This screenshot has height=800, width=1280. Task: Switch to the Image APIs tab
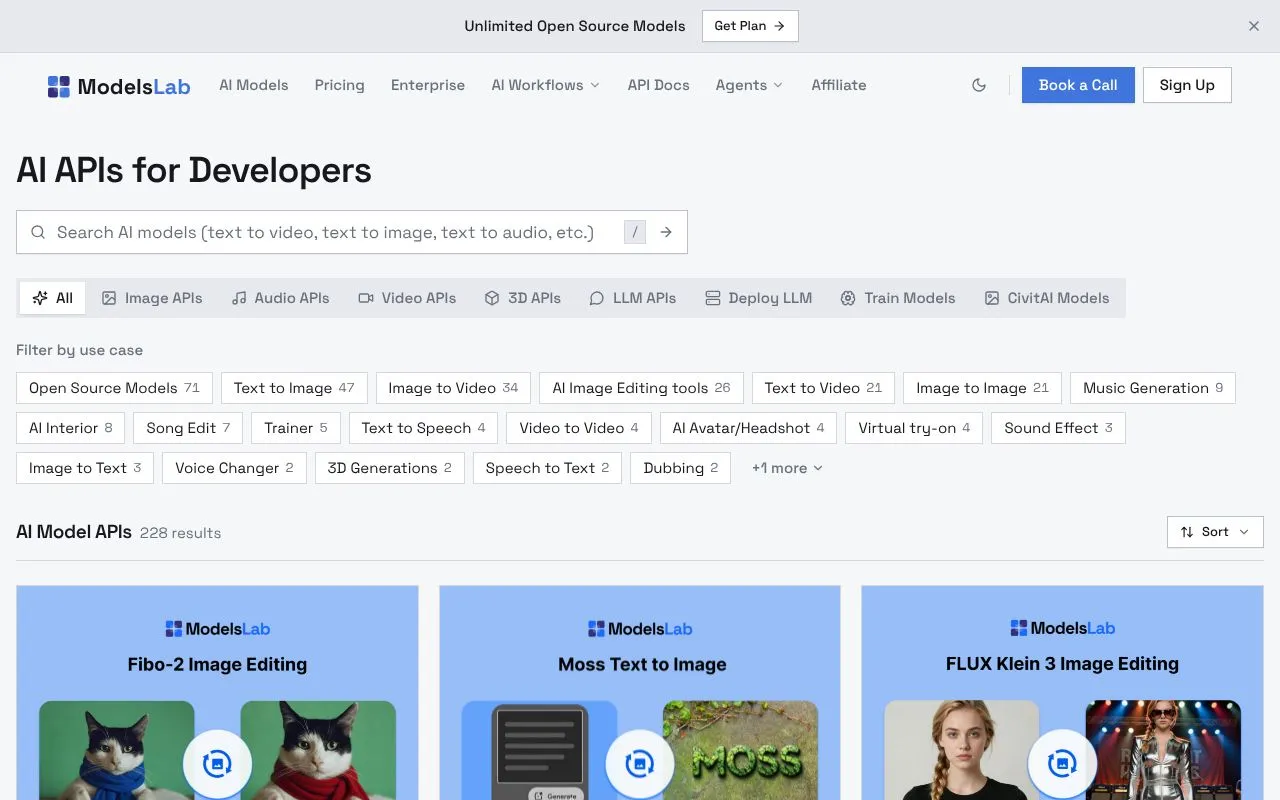click(x=152, y=298)
